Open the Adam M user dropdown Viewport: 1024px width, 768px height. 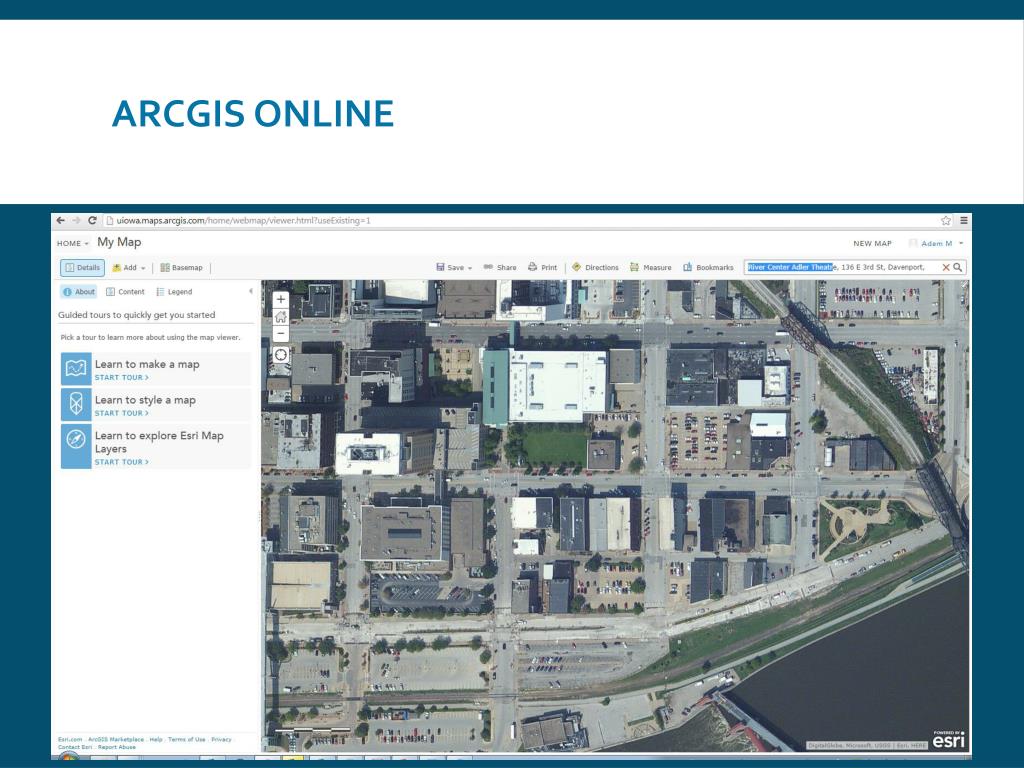[x=936, y=244]
